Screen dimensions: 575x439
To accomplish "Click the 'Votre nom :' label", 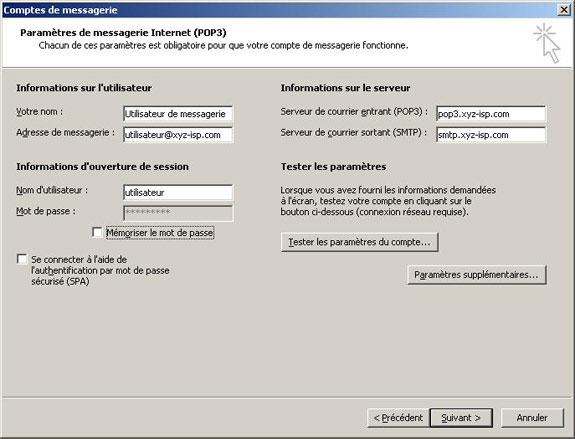I will click(39, 111).
